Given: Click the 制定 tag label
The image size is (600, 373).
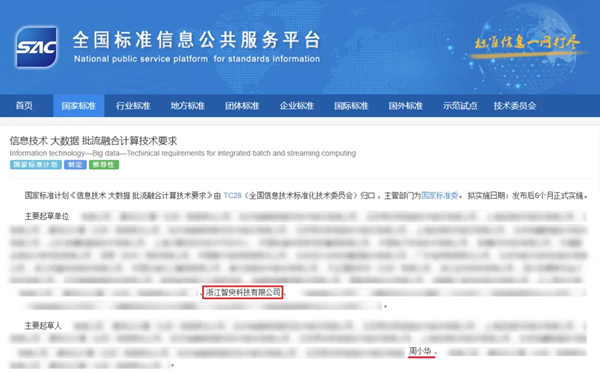Looking at the screenshot, I should [x=75, y=165].
